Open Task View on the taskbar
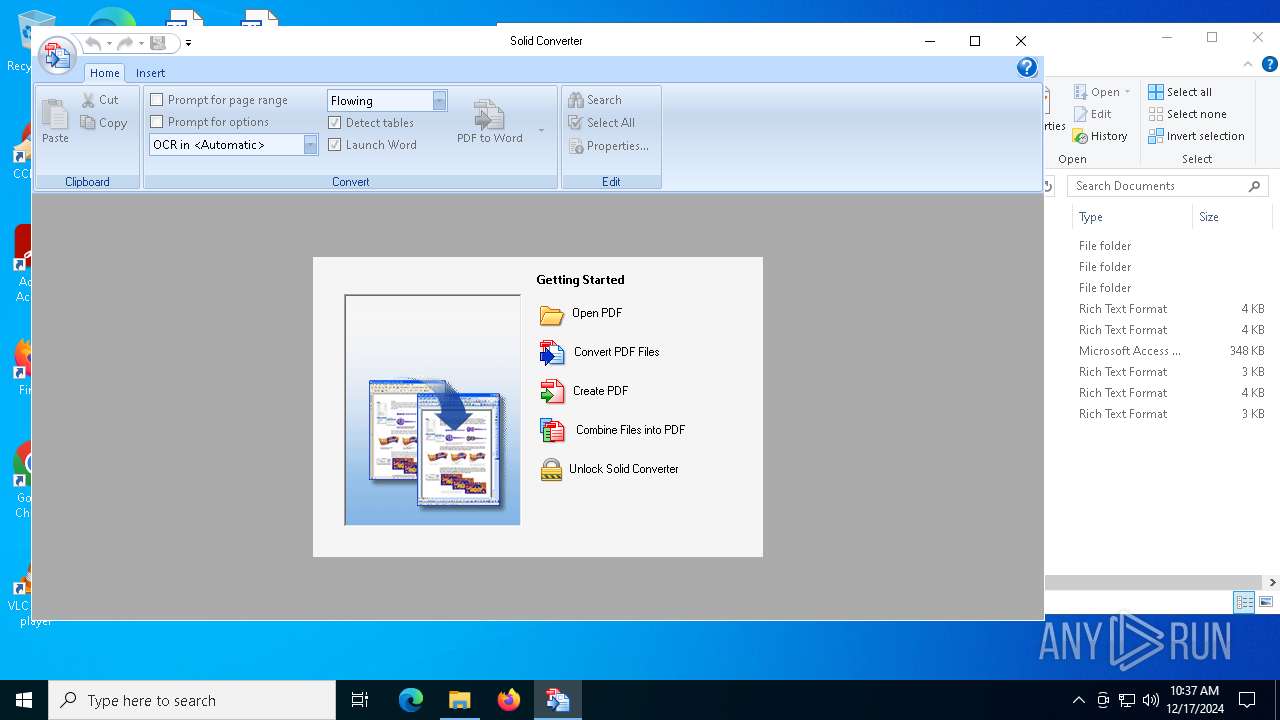Viewport: 1280px width, 720px height. tap(360, 700)
